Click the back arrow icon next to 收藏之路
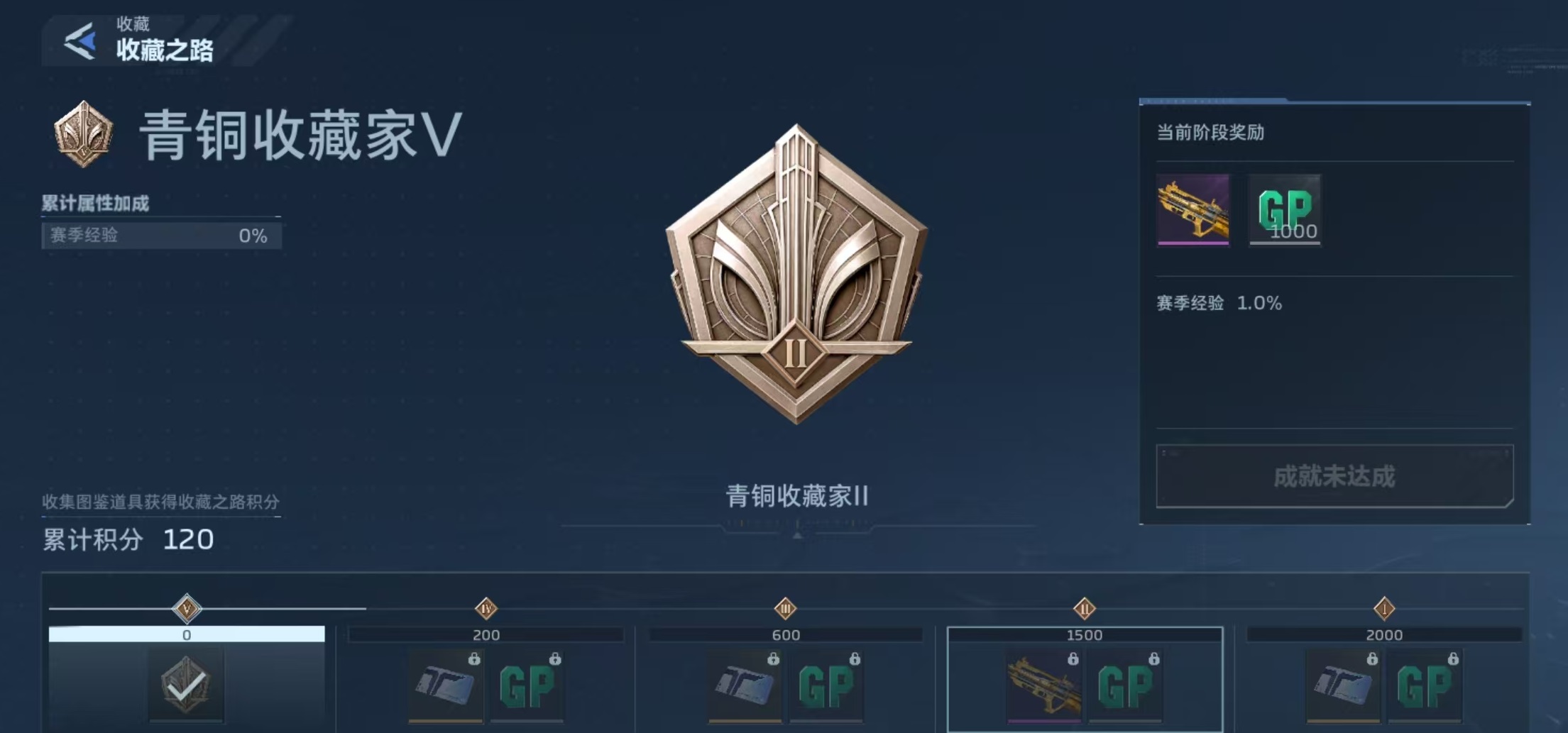The width and height of the screenshot is (1568, 733). [x=80, y=41]
